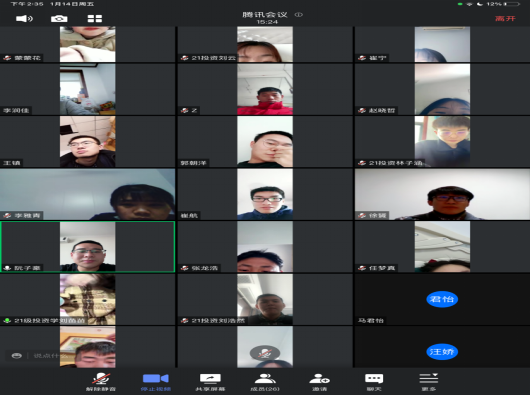Leave the meeting with red 离开 button
Image resolution: width=531 pixels, height=396 pixels.
505,18
